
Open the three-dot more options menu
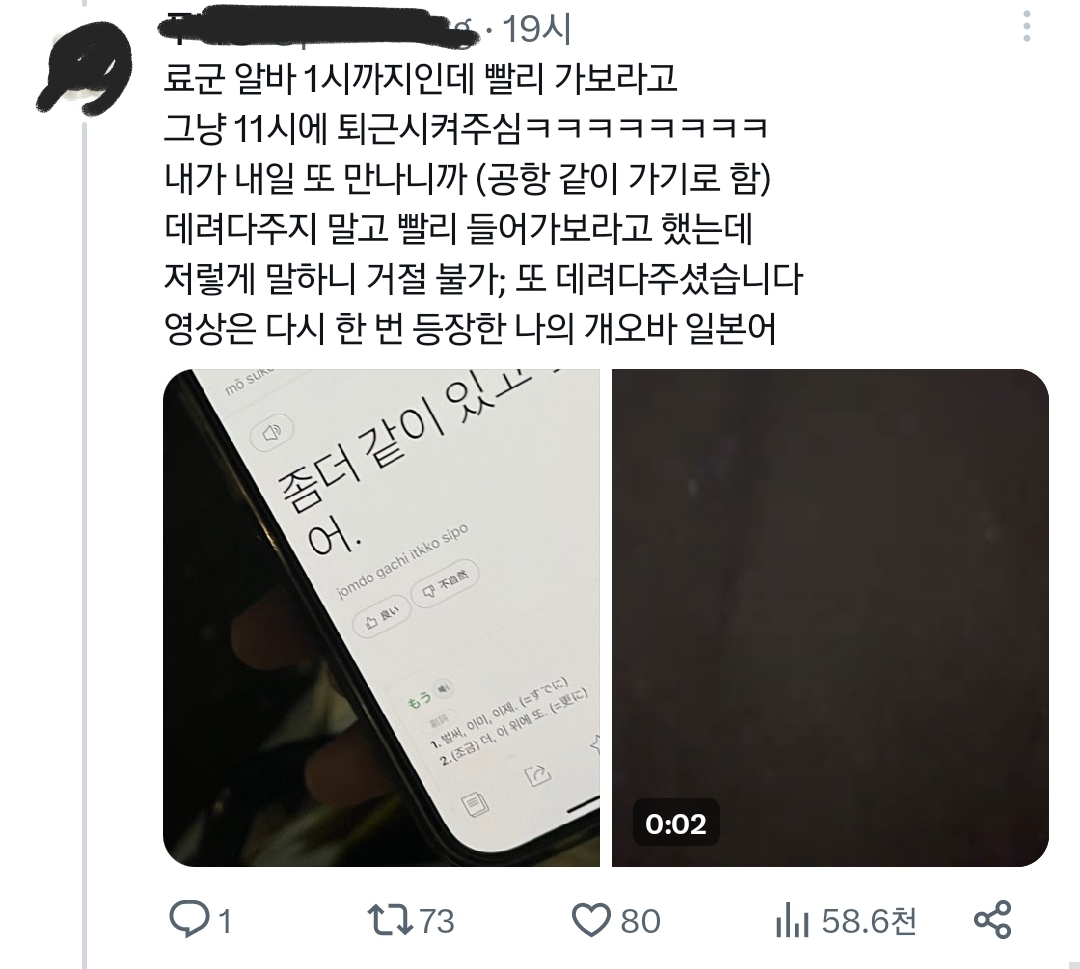point(1027,27)
